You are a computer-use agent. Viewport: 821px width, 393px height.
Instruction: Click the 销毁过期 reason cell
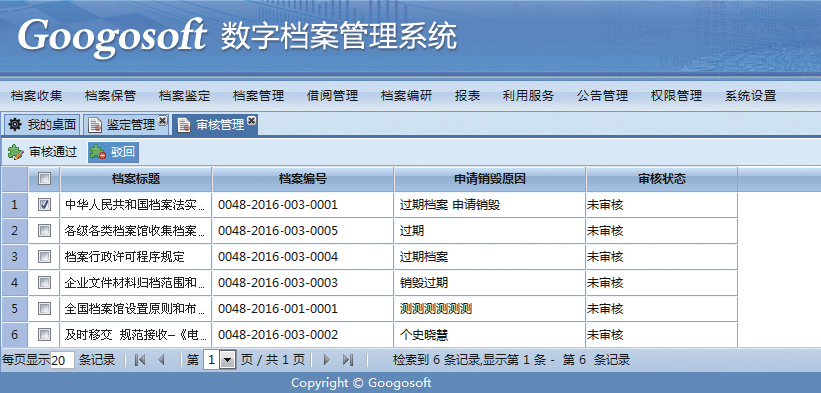[x=490, y=283]
